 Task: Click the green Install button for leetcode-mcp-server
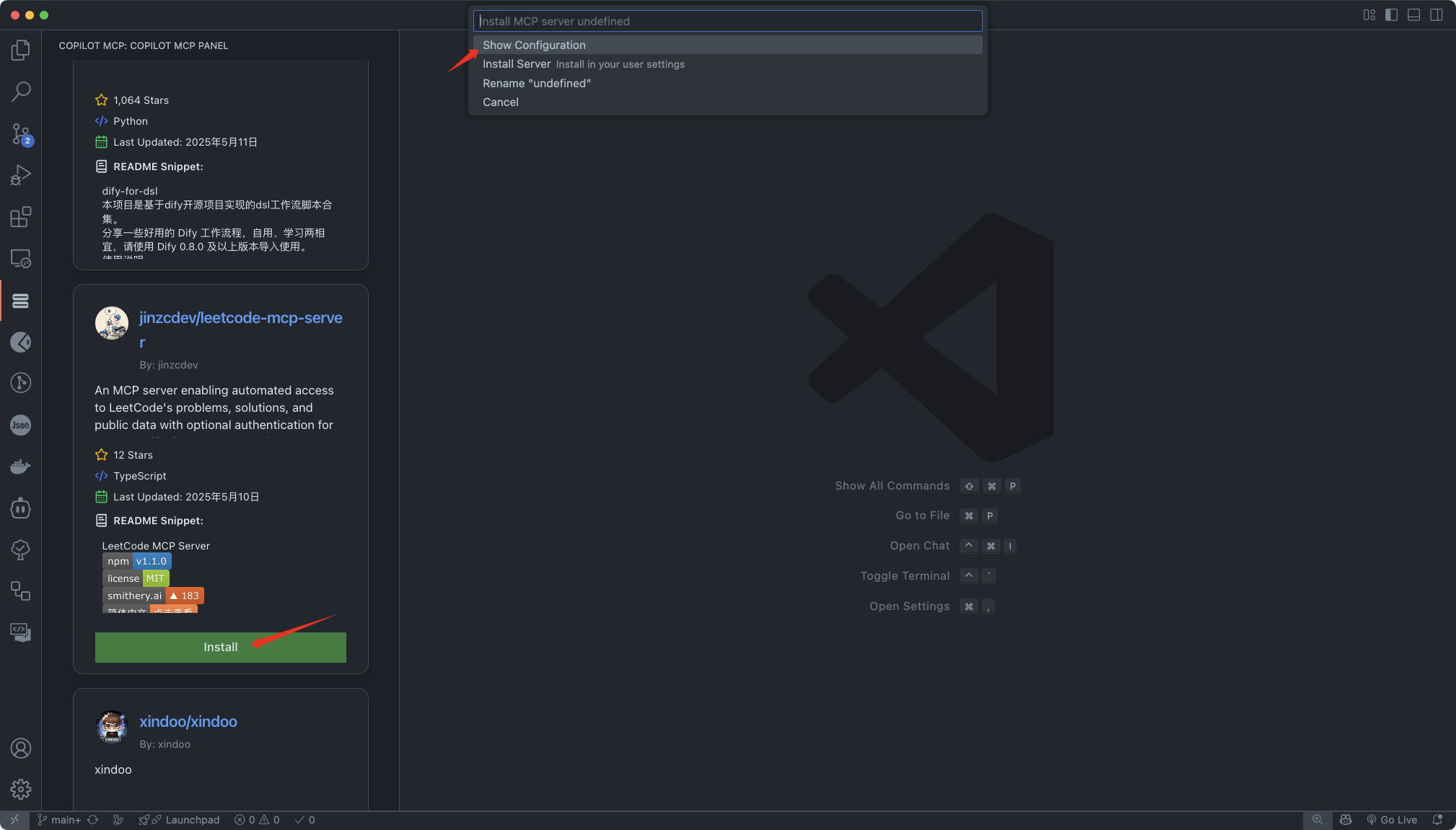221,647
